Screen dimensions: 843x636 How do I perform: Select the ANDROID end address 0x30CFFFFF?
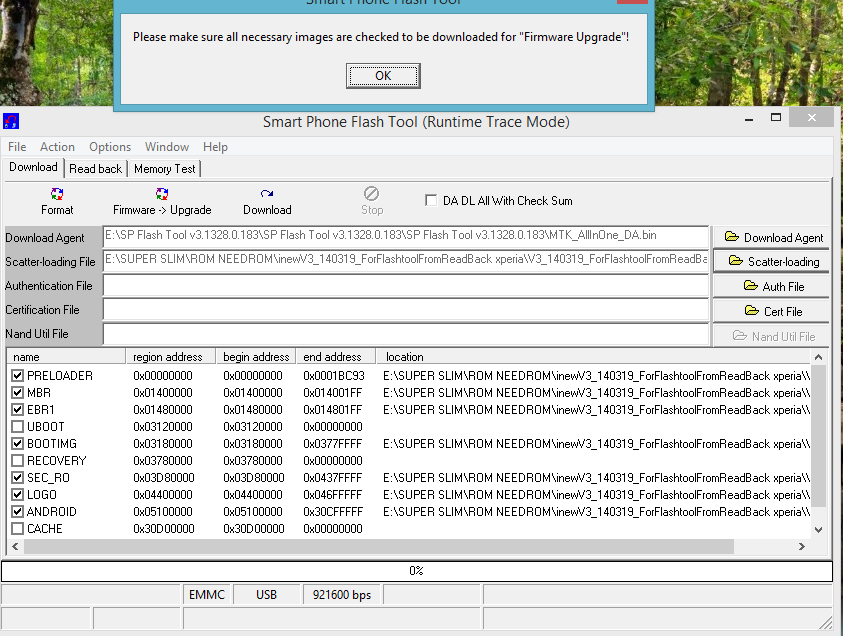[333, 512]
